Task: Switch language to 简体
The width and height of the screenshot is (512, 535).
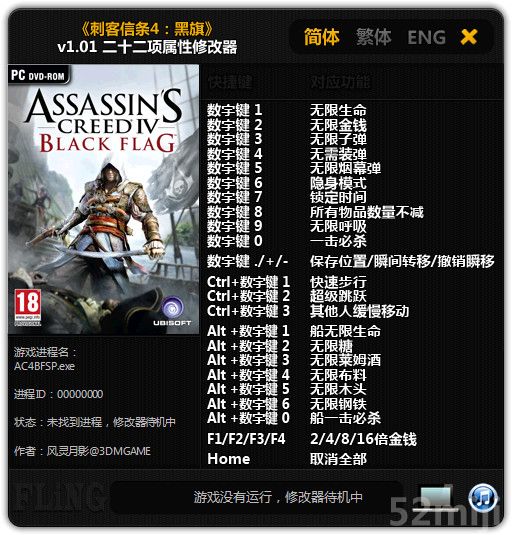Action: coord(322,37)
